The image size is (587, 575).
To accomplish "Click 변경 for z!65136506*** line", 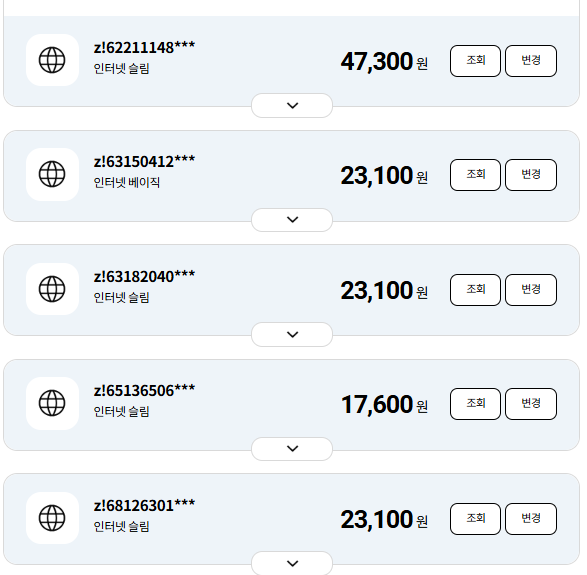I will tap(531, 404).
